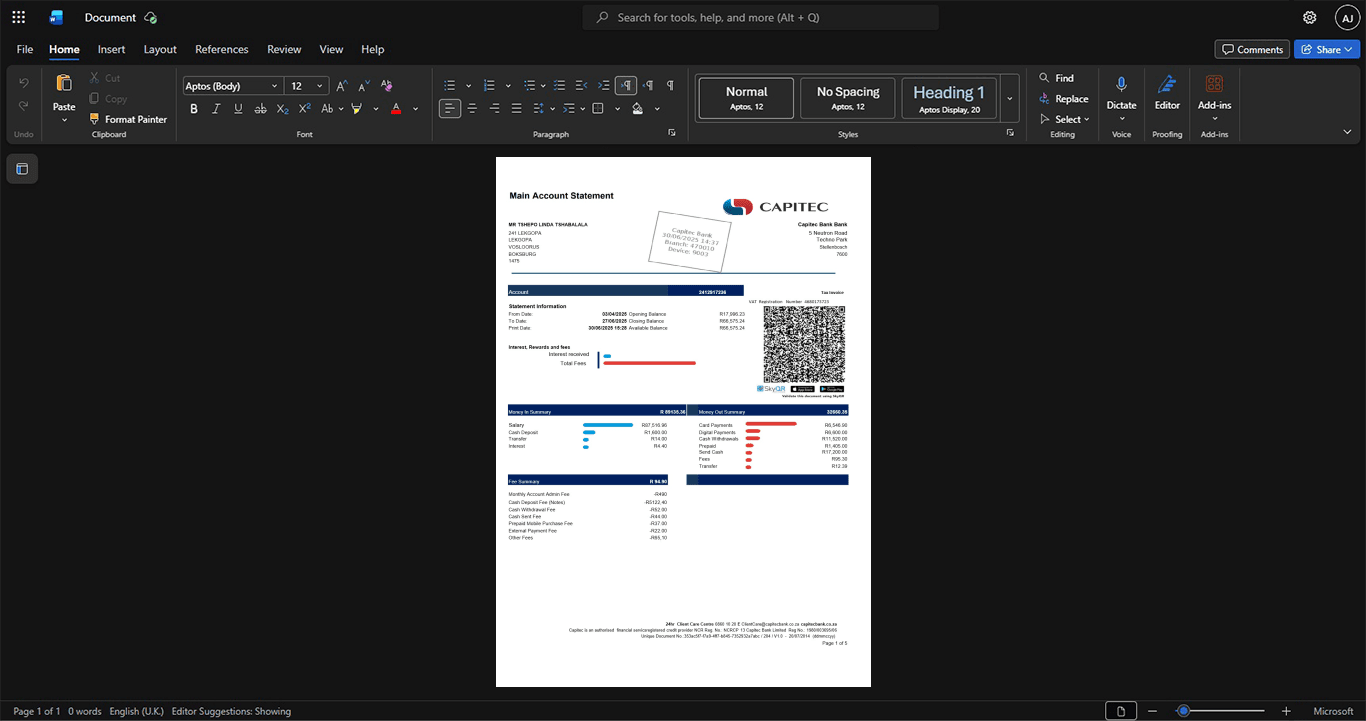Adjust the zoom slider handle
The height and width of the screenshot is (721, 1366).
(1183, 711)
